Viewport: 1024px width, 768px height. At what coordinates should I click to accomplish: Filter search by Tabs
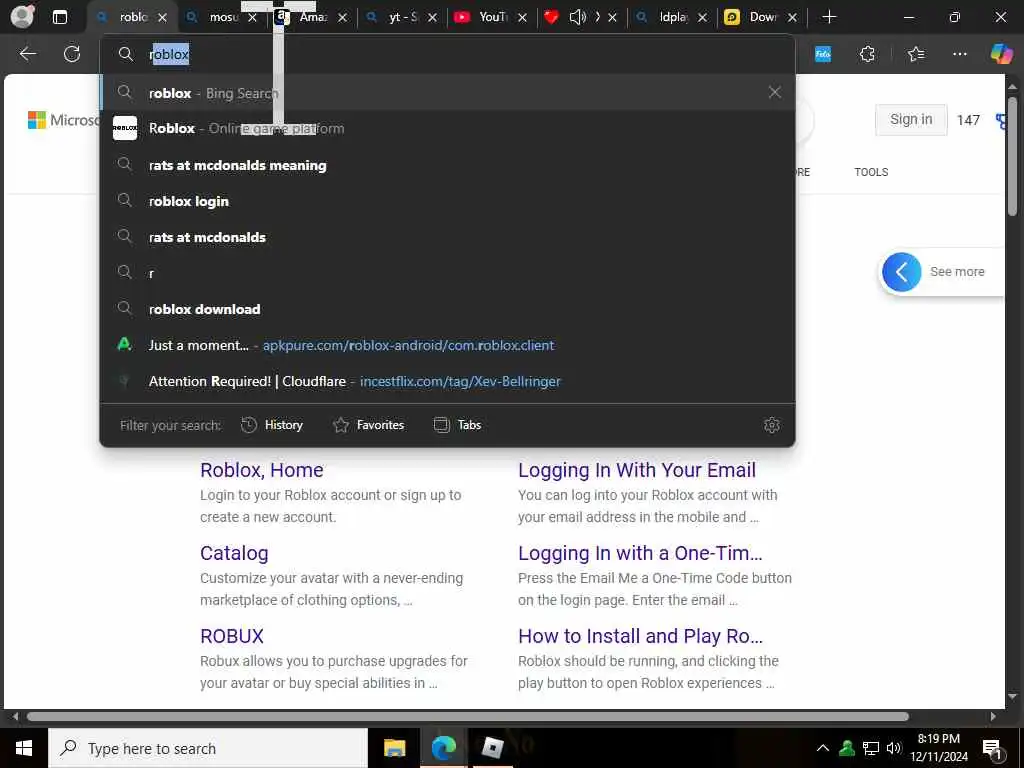tap(457, 425)
